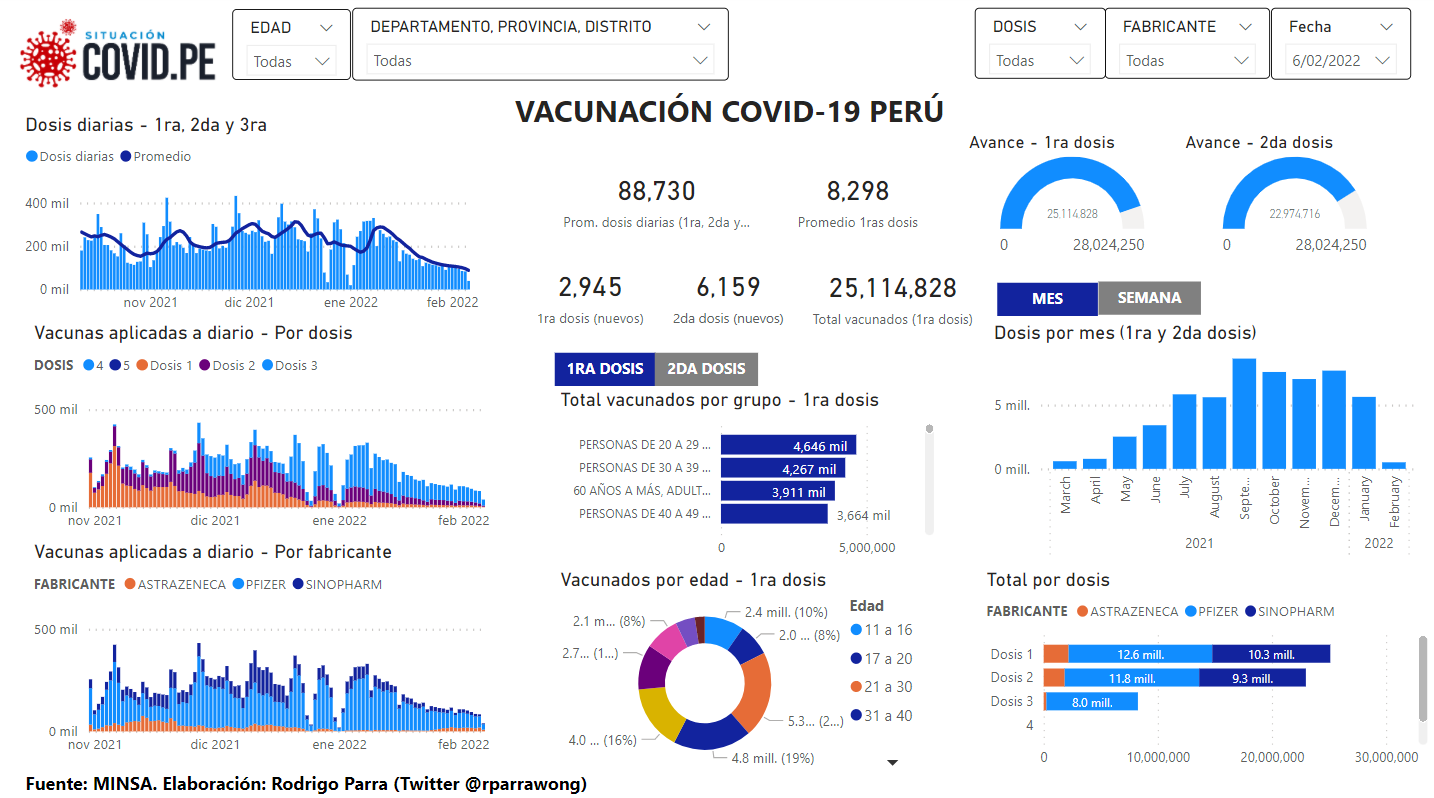Click Dosis 2 Pfizer segment 11.8 mill.
Screen dimensions: 1434x798
(1132, 678)
